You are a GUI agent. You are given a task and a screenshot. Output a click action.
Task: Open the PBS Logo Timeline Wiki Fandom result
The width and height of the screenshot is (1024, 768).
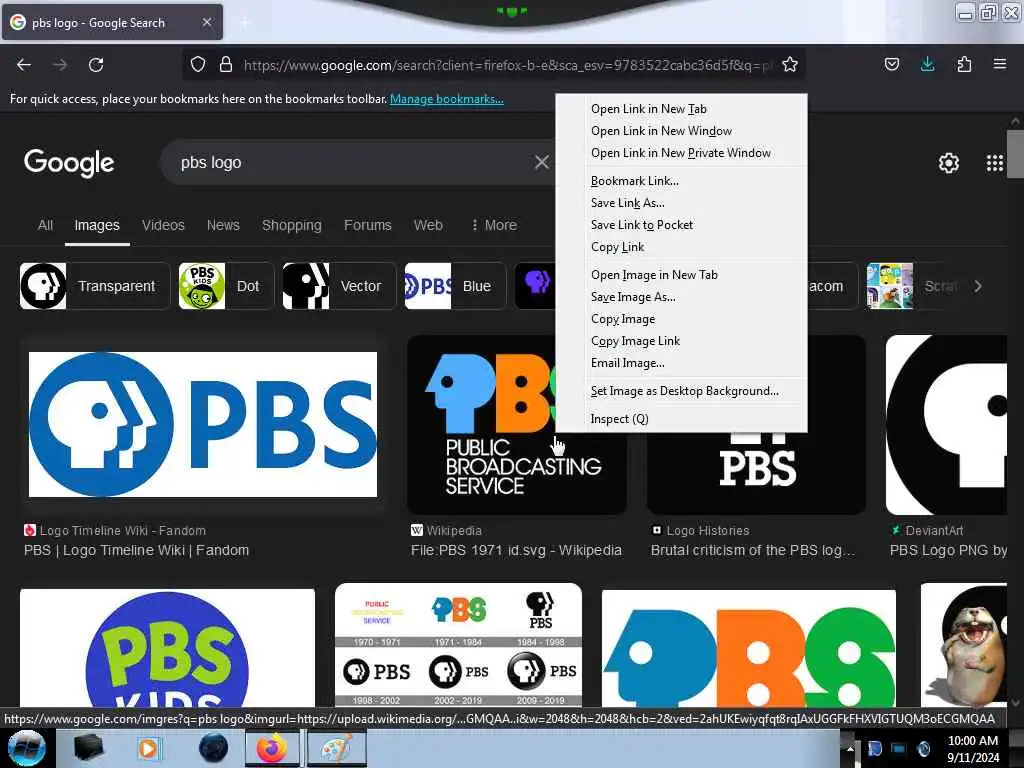[136, 551]
